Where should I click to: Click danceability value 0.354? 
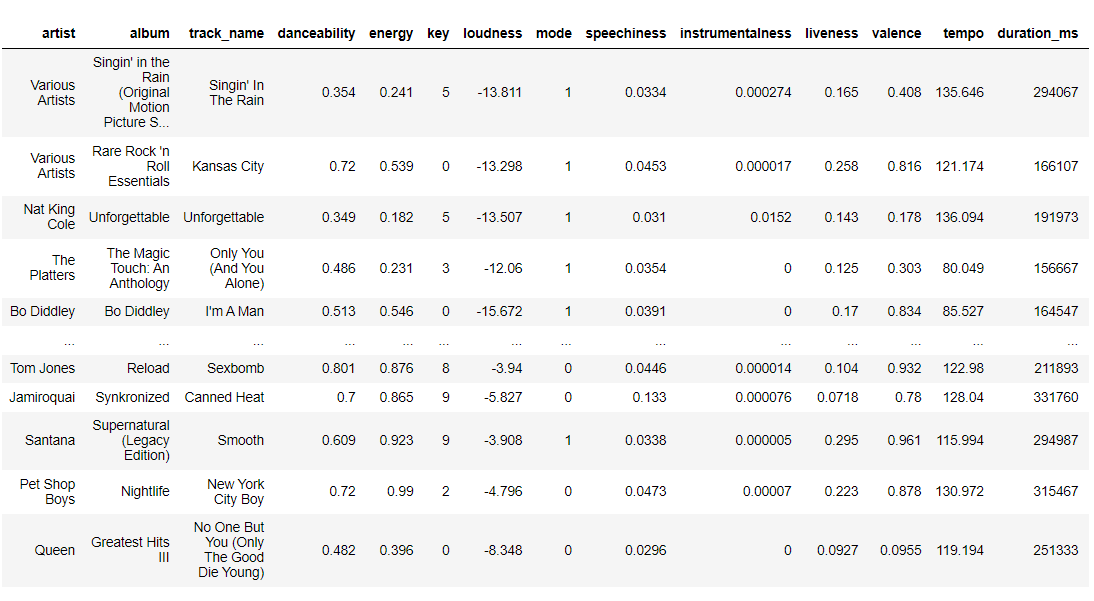[x=338, y=92]
